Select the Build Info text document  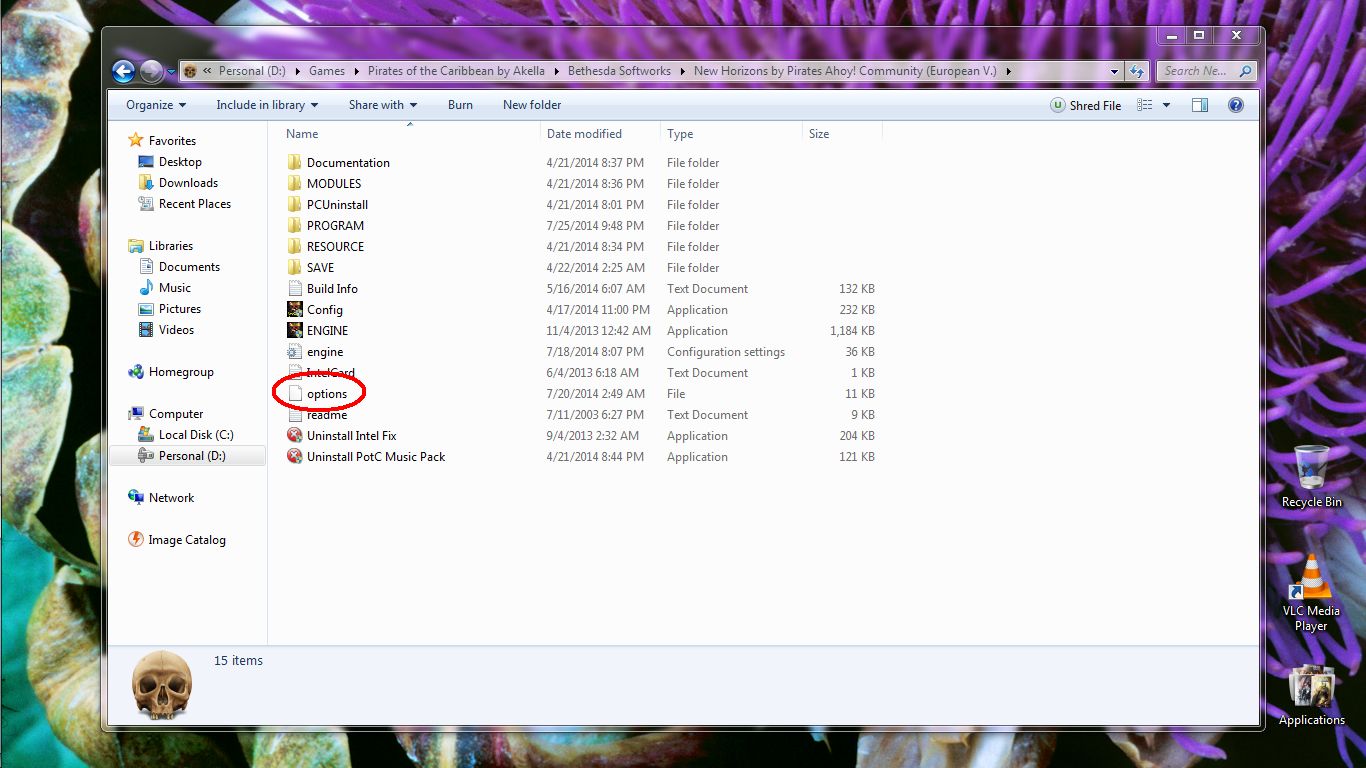point(332,289)
